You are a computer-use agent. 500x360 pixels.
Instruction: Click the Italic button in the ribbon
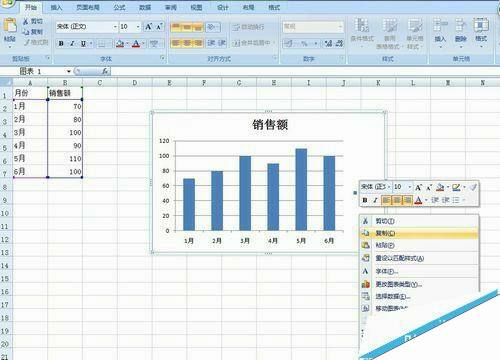[72, 43]
